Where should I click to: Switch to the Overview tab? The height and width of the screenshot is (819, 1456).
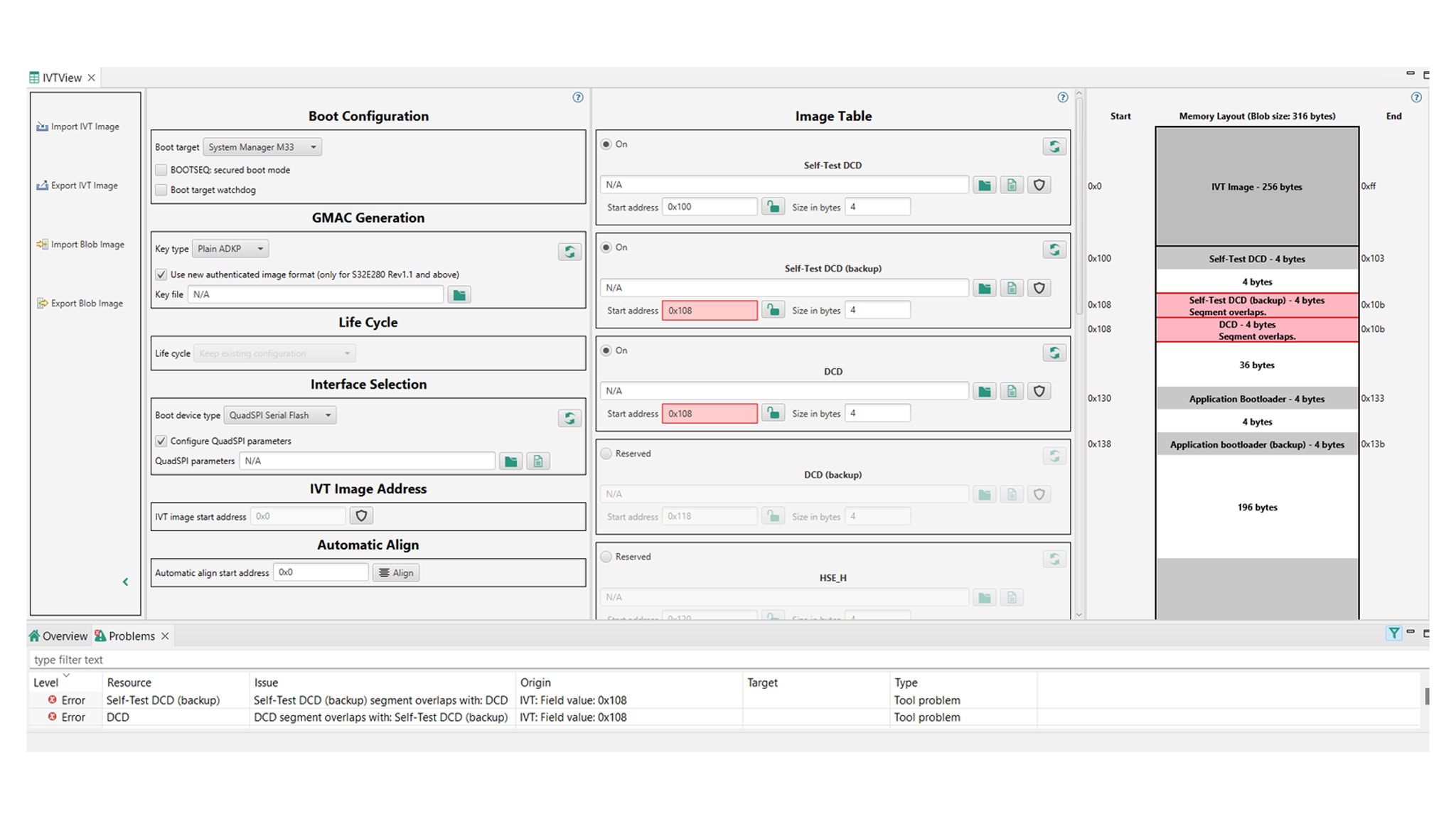click(58, 636)
